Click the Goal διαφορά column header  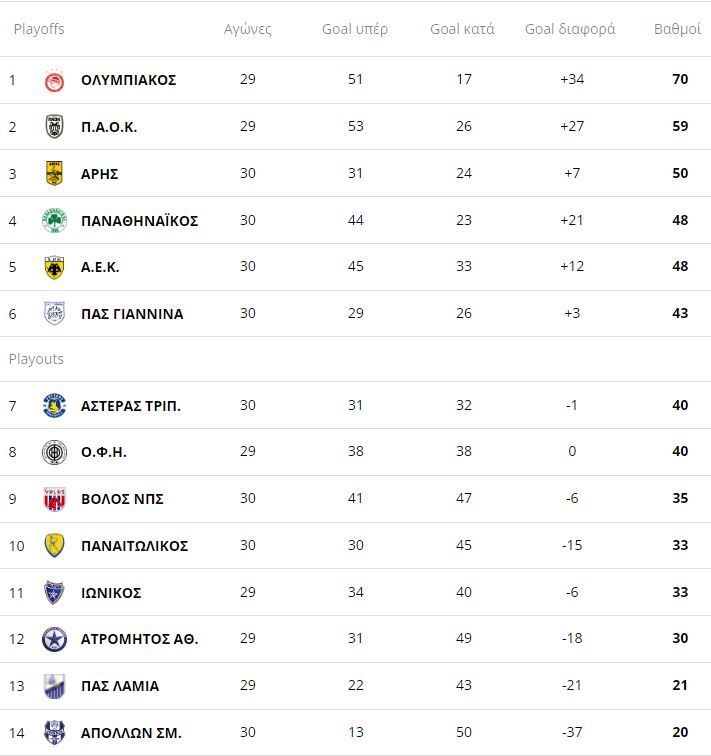coord(570,29)
